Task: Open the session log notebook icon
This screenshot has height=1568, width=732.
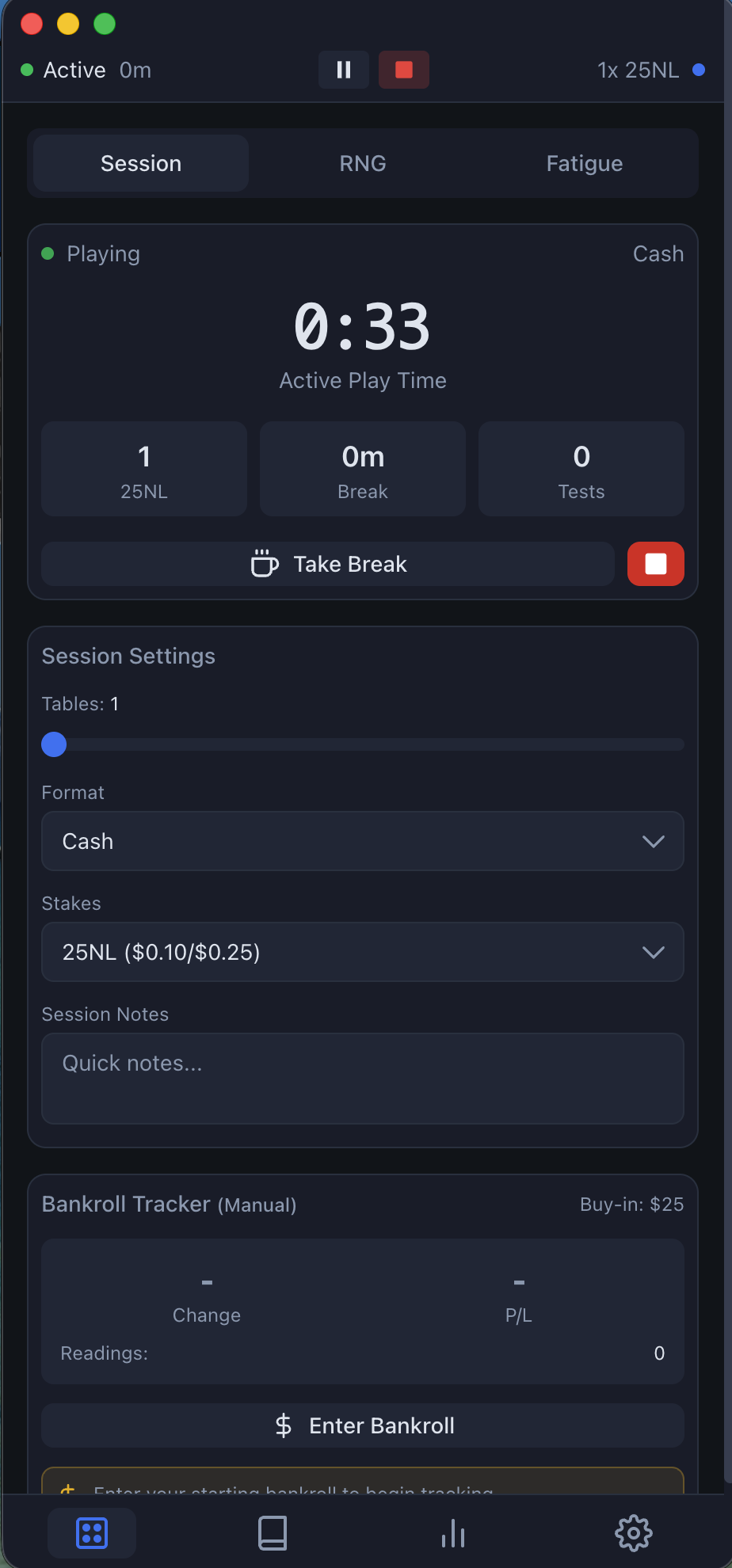Action: pyautogui.click(x=272, y=1532)
